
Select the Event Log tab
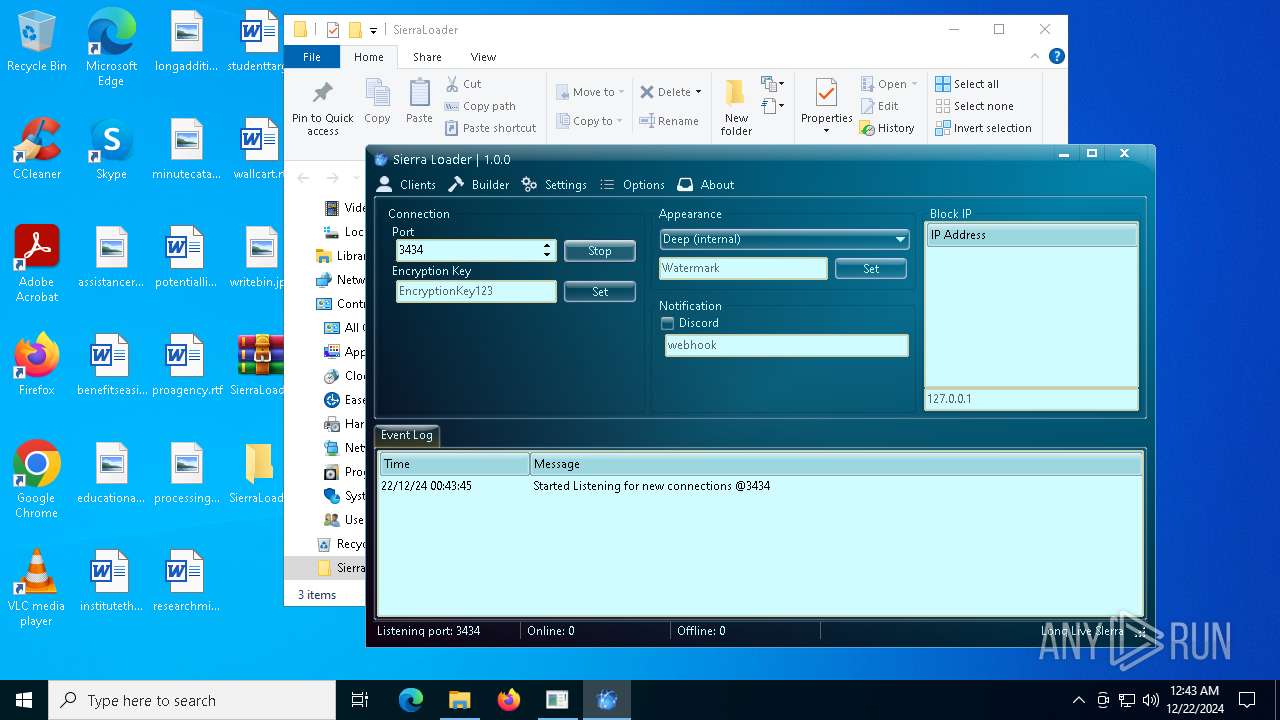pos(407,435)
